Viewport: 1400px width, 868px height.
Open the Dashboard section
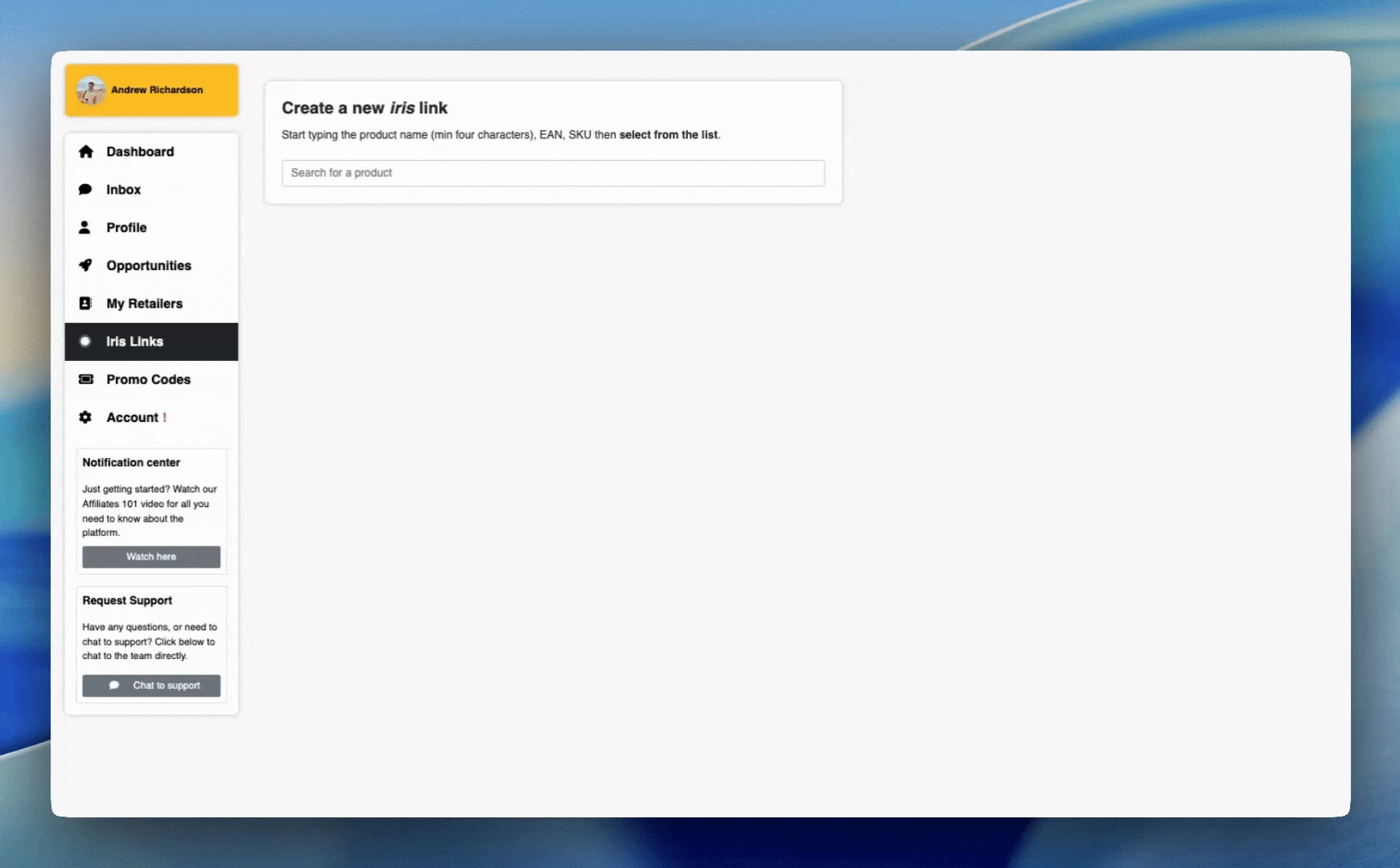tap(140, 151)
